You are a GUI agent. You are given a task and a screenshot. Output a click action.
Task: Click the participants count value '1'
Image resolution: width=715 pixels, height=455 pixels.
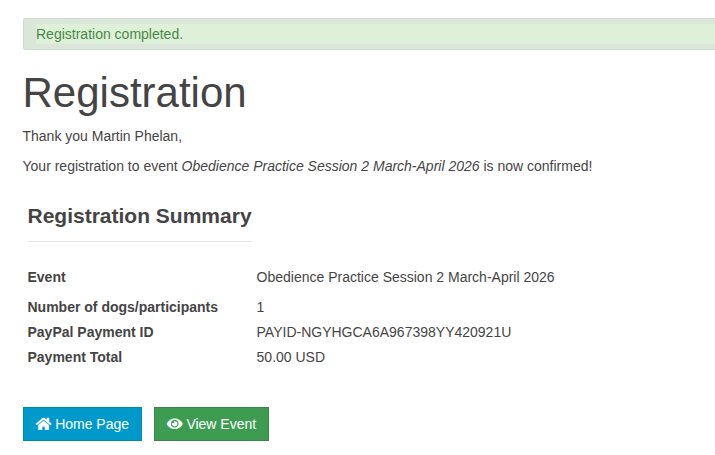[260, 307]
